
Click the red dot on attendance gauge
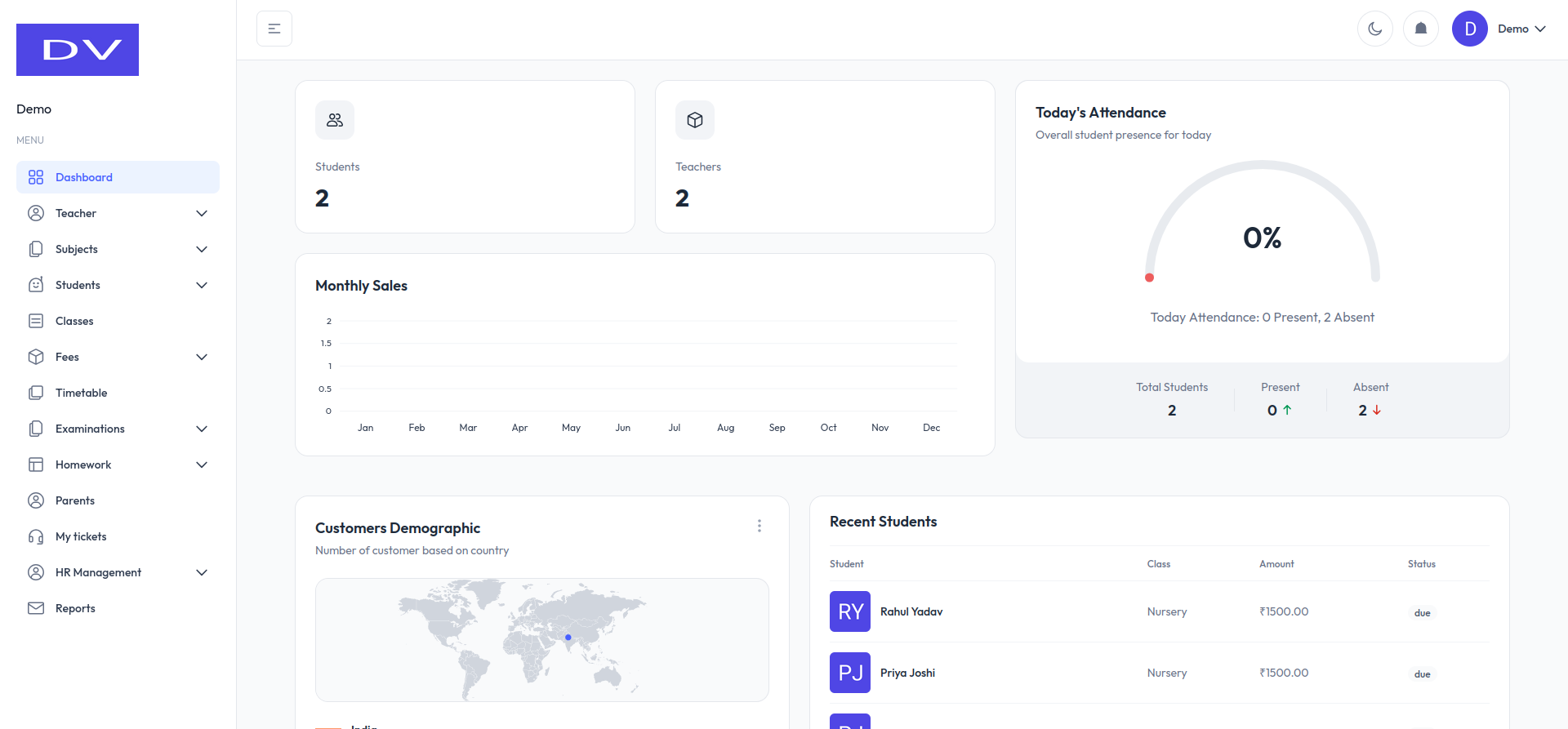pos(1149,278)
